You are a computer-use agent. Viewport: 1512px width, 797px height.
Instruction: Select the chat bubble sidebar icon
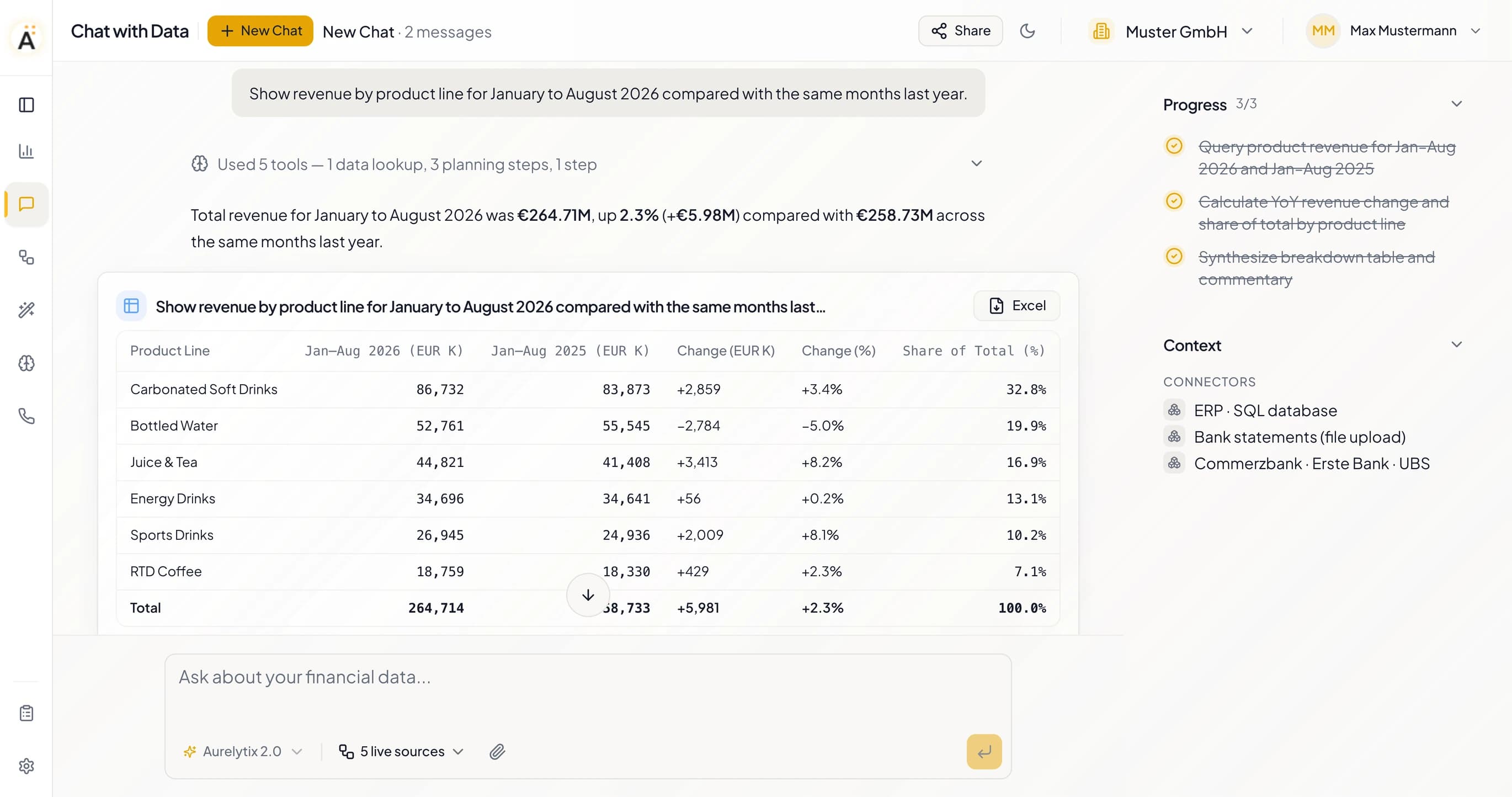[26, 204]
